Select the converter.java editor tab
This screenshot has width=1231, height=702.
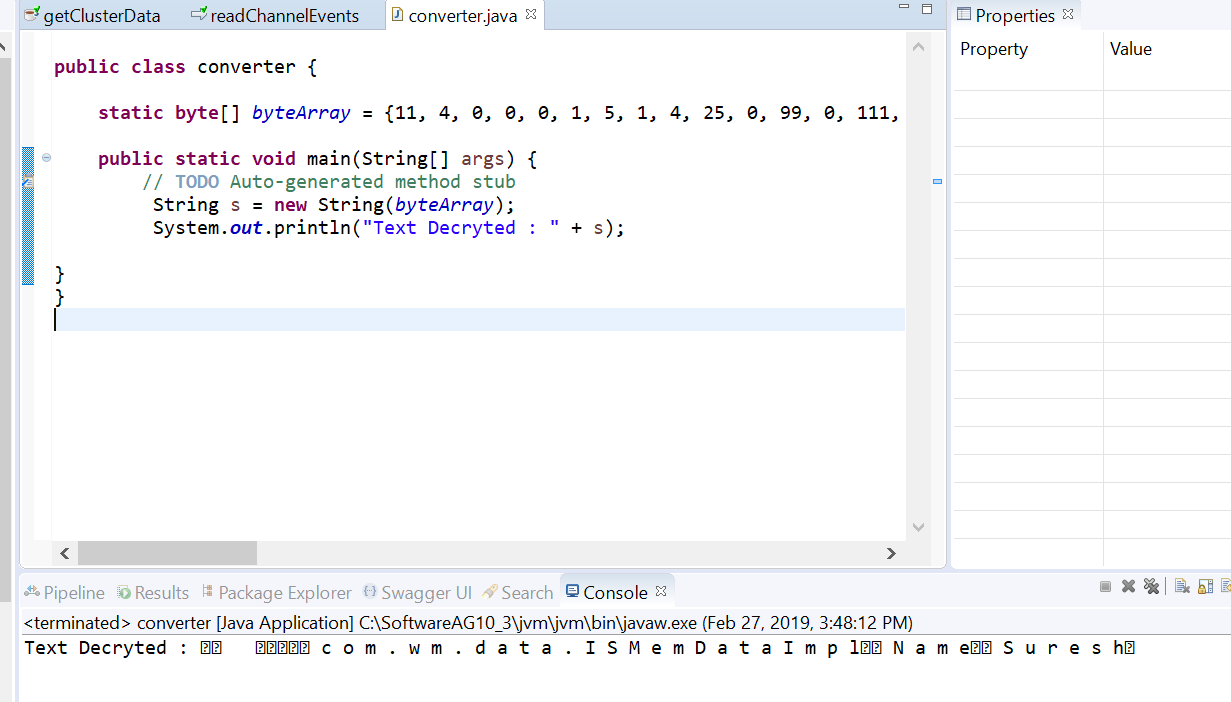[463, 15]
